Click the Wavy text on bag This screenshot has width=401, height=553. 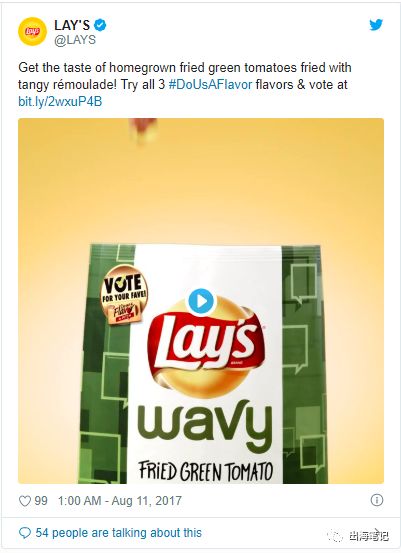point(205,427)
